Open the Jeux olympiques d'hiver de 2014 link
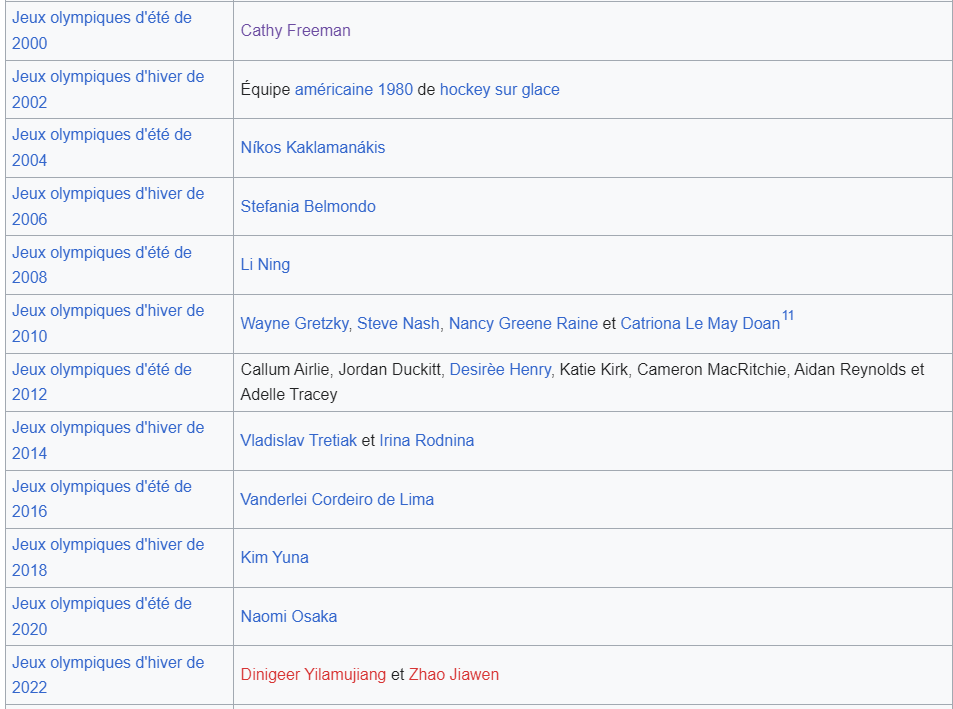953x709 pixels. coord(108,440)
